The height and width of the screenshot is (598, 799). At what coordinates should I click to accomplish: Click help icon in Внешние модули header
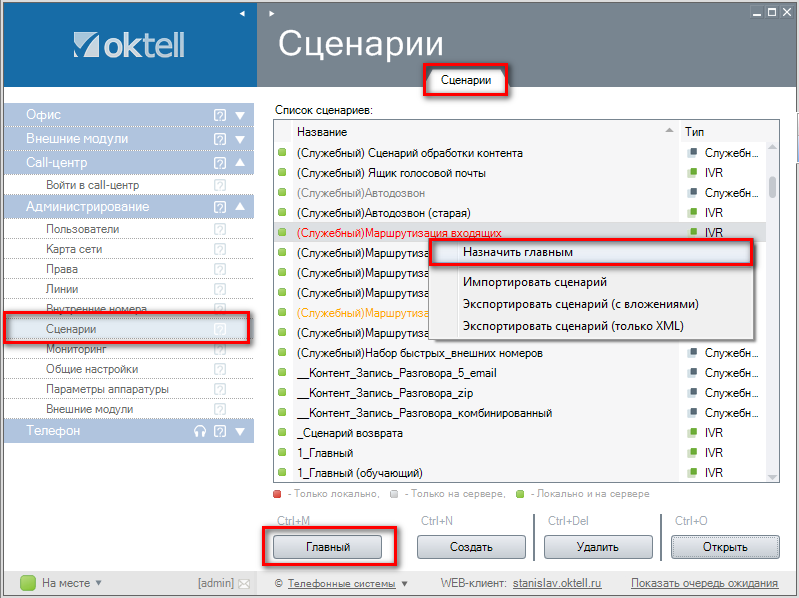[220, 139]
